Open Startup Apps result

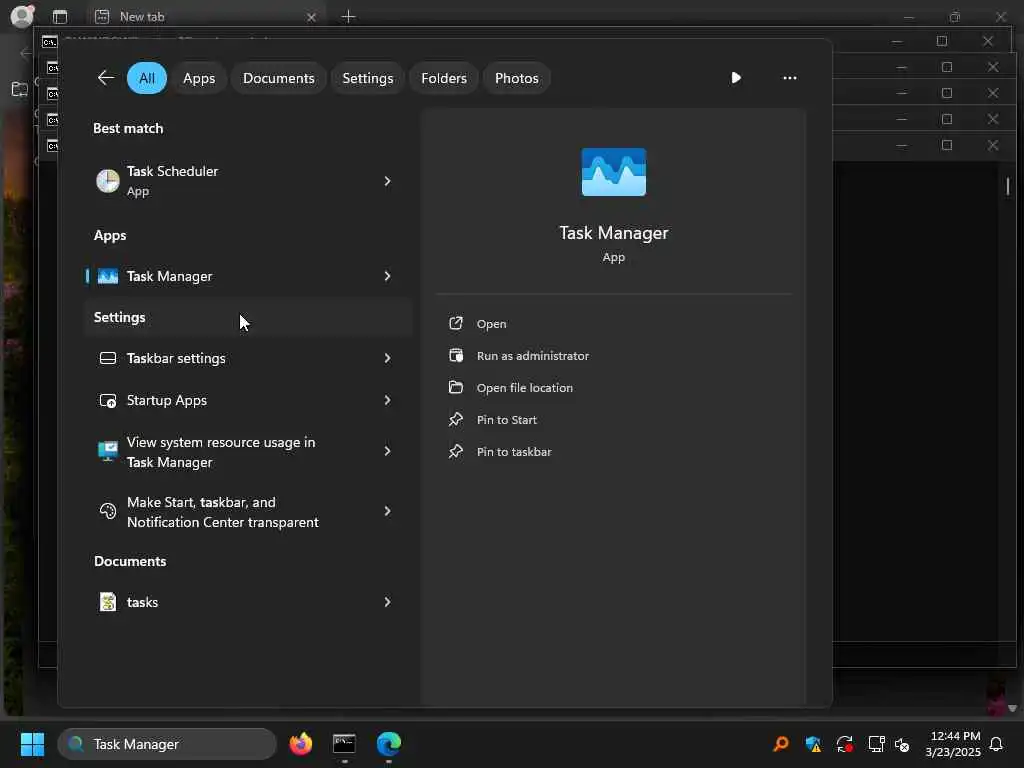tap(248, 400)
